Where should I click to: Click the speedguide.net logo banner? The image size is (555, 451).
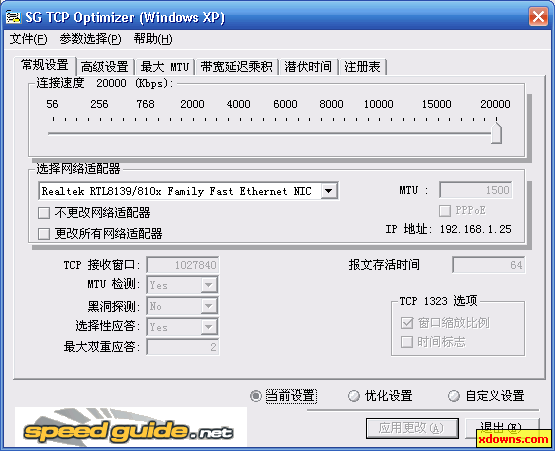pos(131,427)
